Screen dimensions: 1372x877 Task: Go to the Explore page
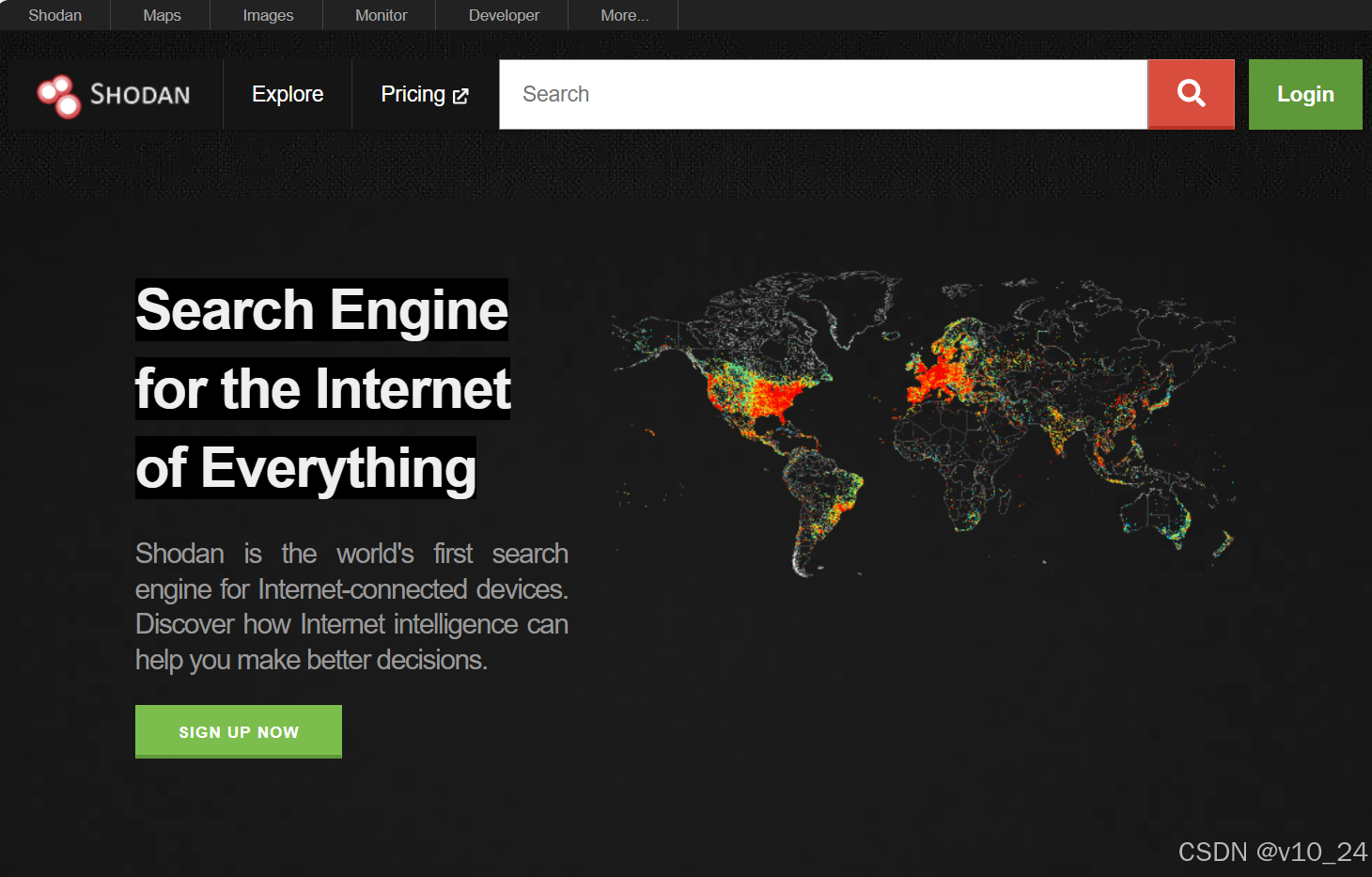[x=288, y=94]
